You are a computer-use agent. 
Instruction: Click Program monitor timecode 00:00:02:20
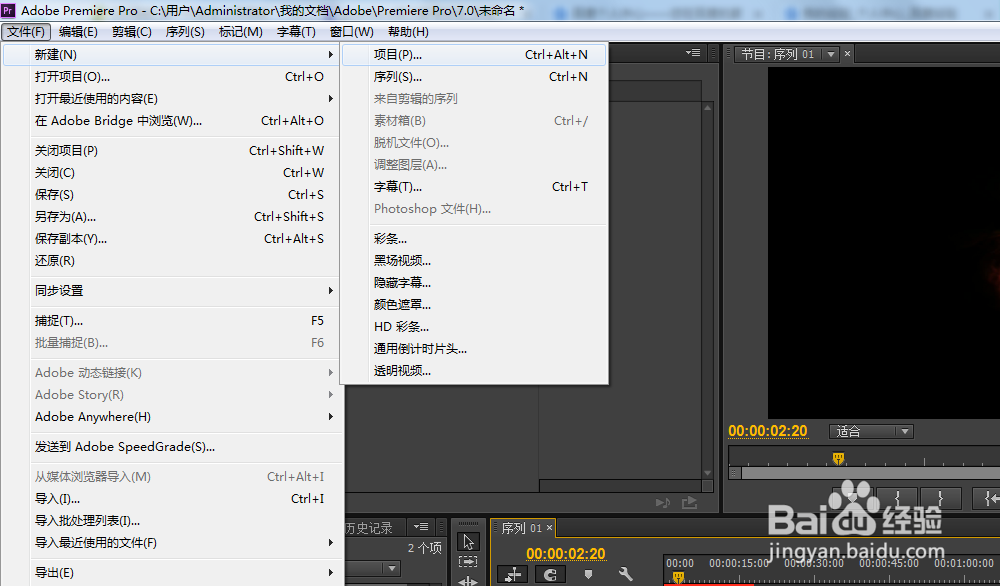(768, 432)
